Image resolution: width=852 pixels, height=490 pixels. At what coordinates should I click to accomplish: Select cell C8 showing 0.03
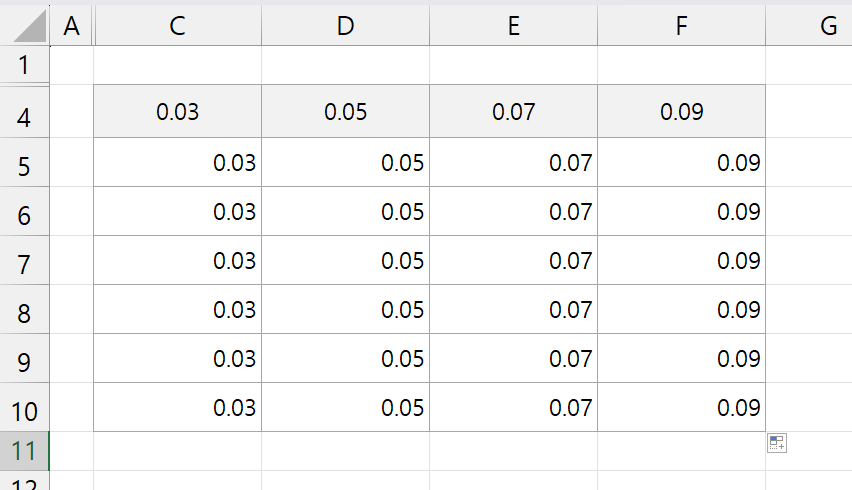pos(178,309)
